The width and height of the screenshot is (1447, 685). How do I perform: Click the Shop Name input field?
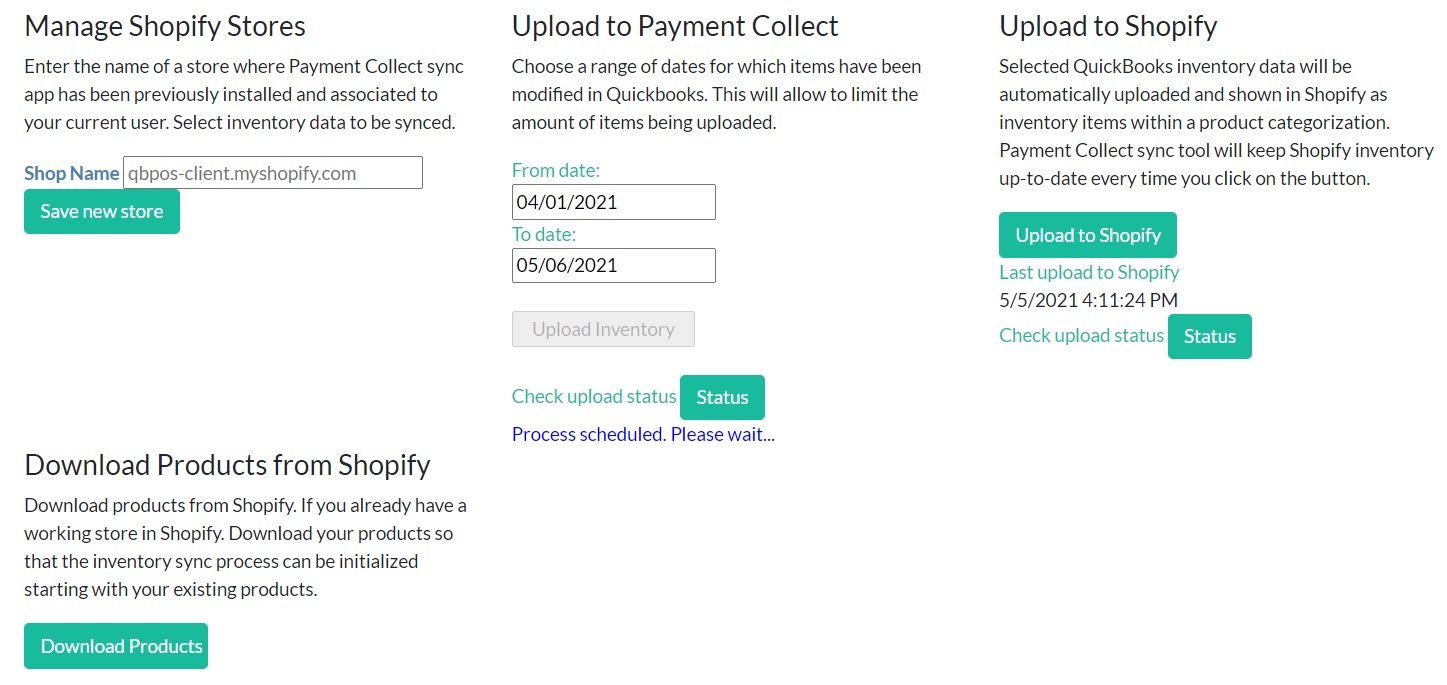coord(272,173)
